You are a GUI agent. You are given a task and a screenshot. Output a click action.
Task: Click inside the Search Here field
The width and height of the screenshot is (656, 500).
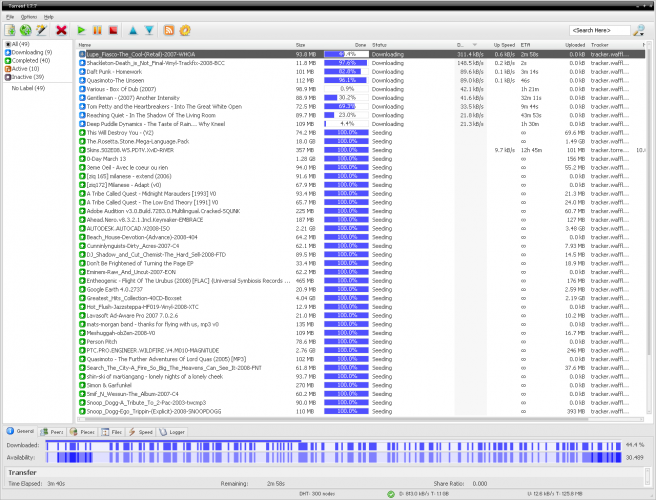coord(598,31)
